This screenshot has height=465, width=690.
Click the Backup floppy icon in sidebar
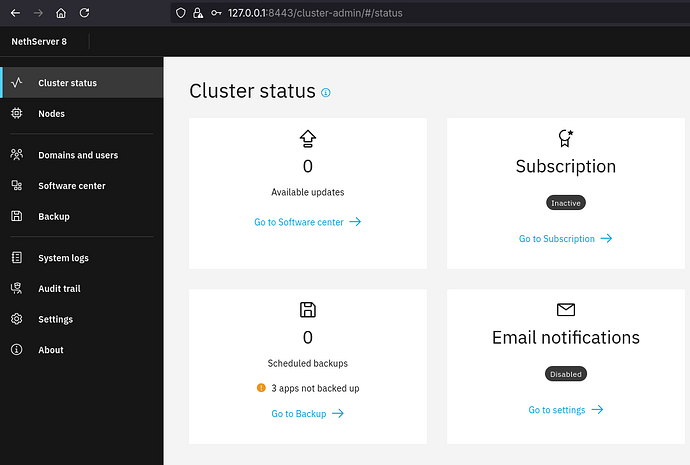point(17,216)
